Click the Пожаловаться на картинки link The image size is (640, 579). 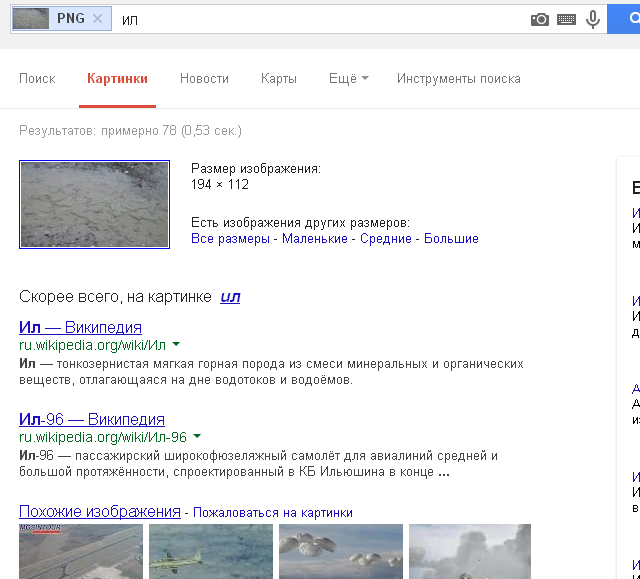272,512
